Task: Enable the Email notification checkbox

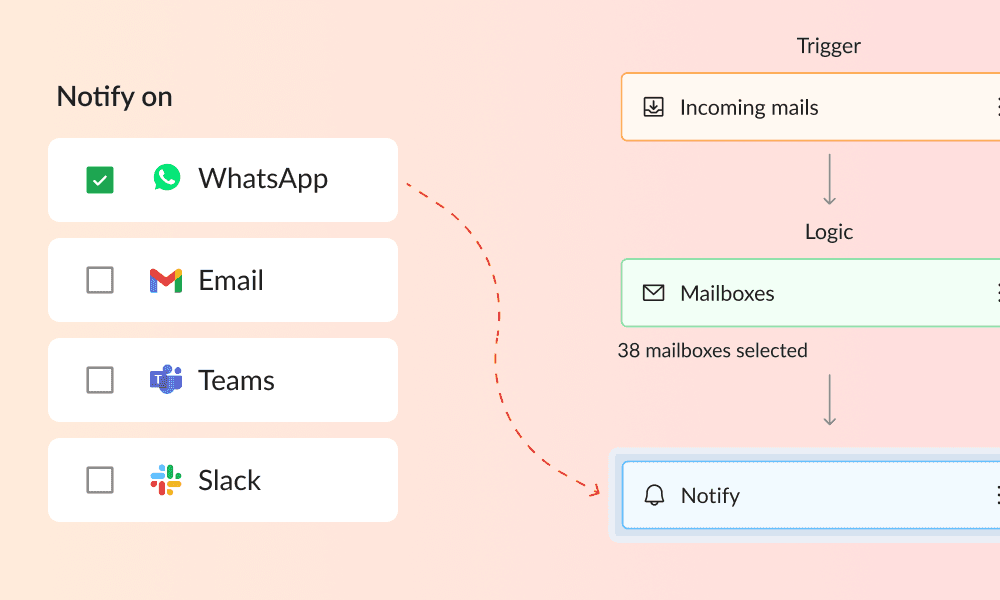Action: (100, 280)
